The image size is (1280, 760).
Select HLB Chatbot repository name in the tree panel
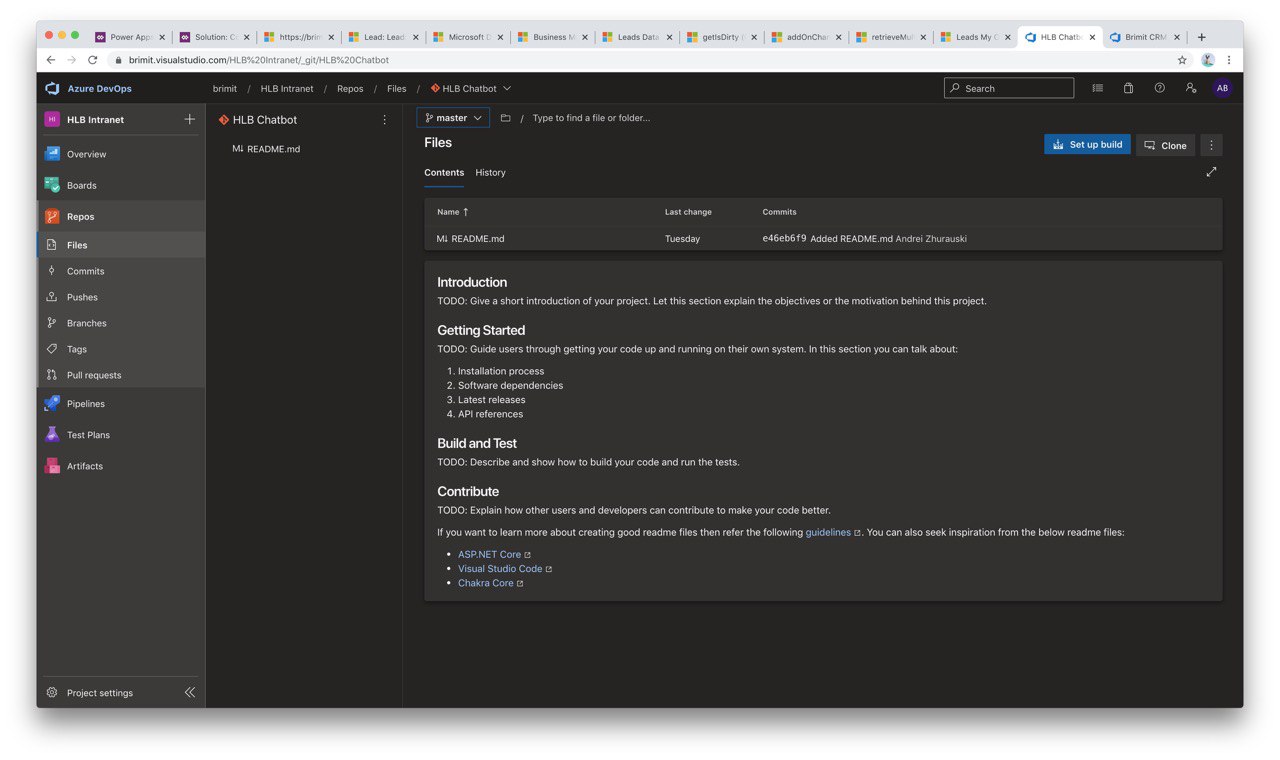click(x=265, y=119)
